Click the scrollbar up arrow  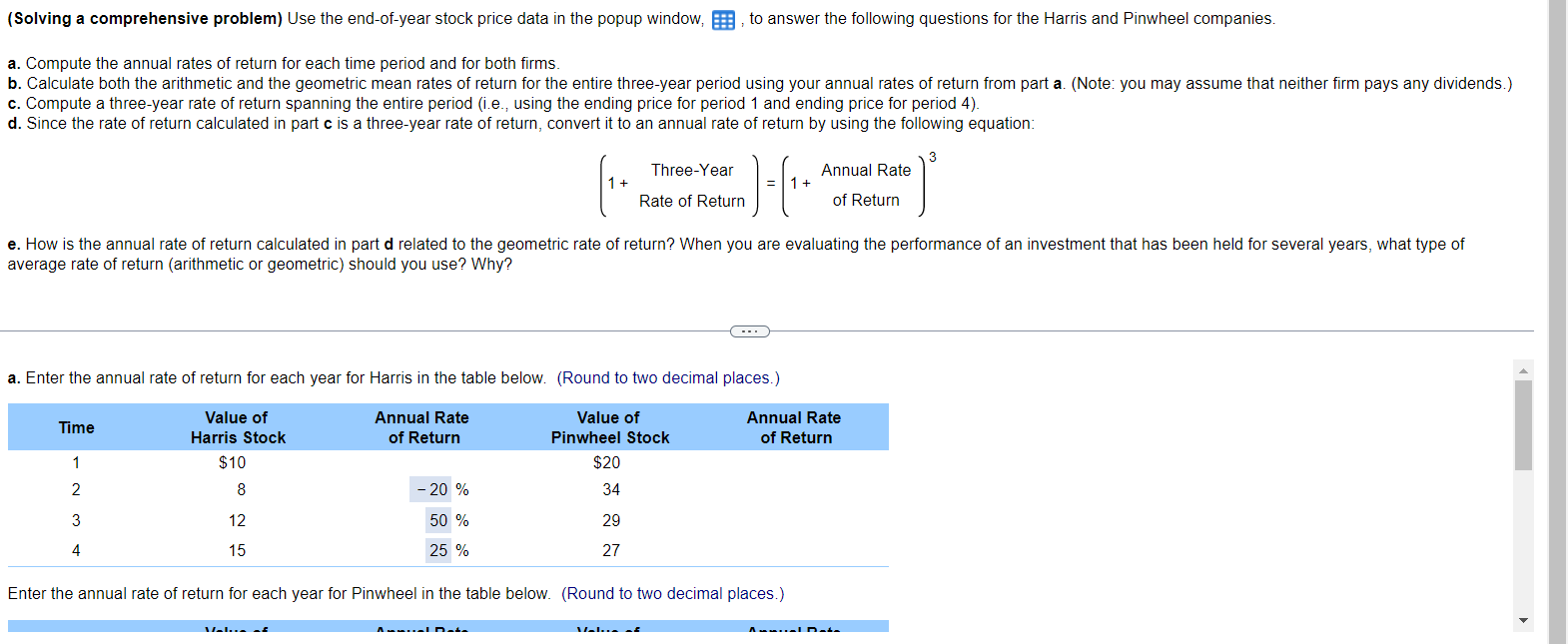[x=1522, y=368]
